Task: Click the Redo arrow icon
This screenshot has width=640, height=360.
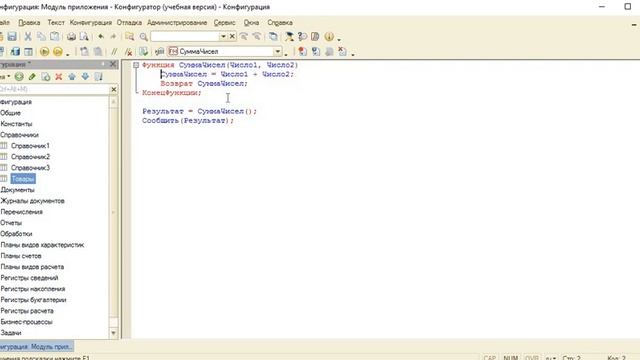Action: coord(113,37)
